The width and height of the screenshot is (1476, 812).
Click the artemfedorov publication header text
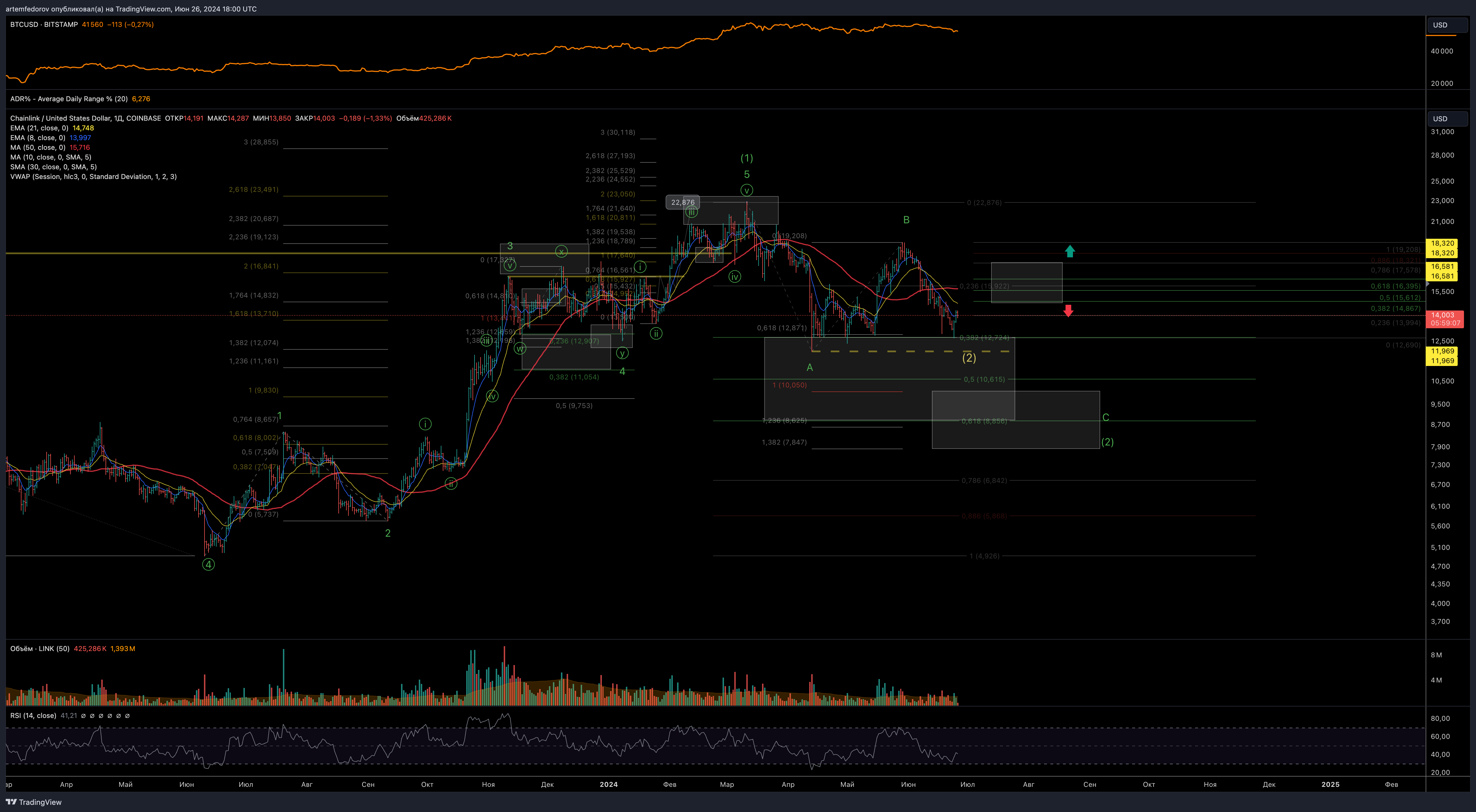[x=131, y=9]
